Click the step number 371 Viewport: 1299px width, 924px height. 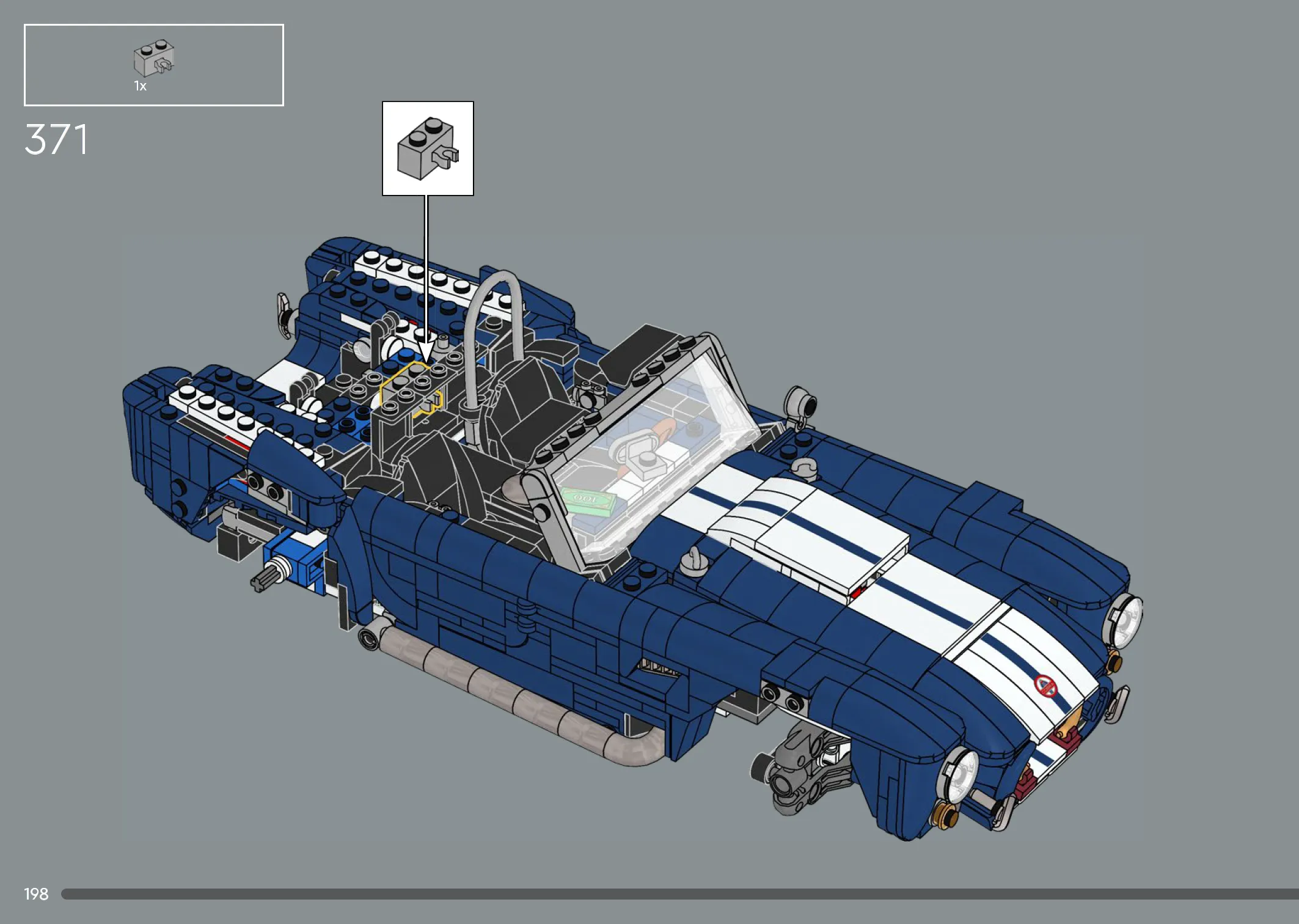click(x=56, y=140)
